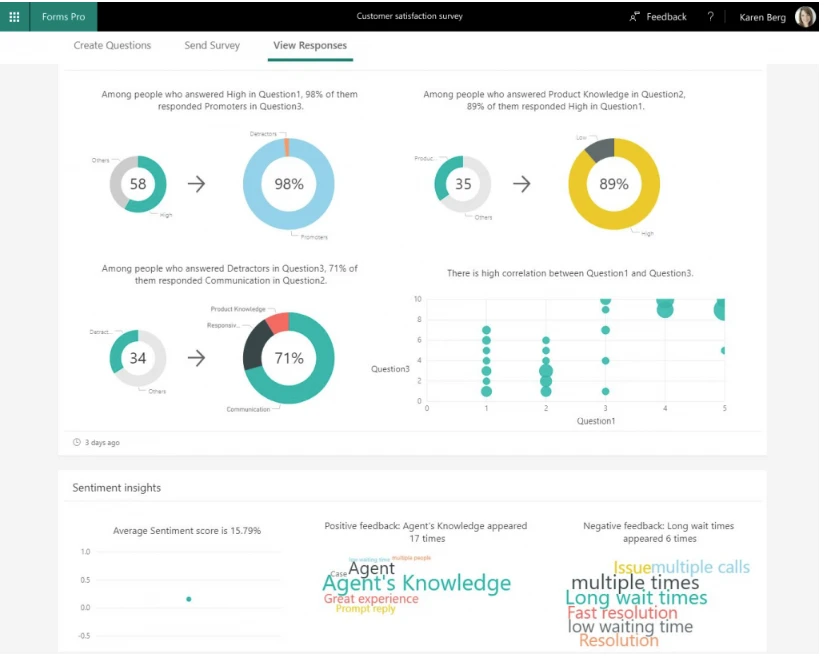Open the Send Survey tab
The height and width of the screenshot is (659, 824).
(211, 45)
